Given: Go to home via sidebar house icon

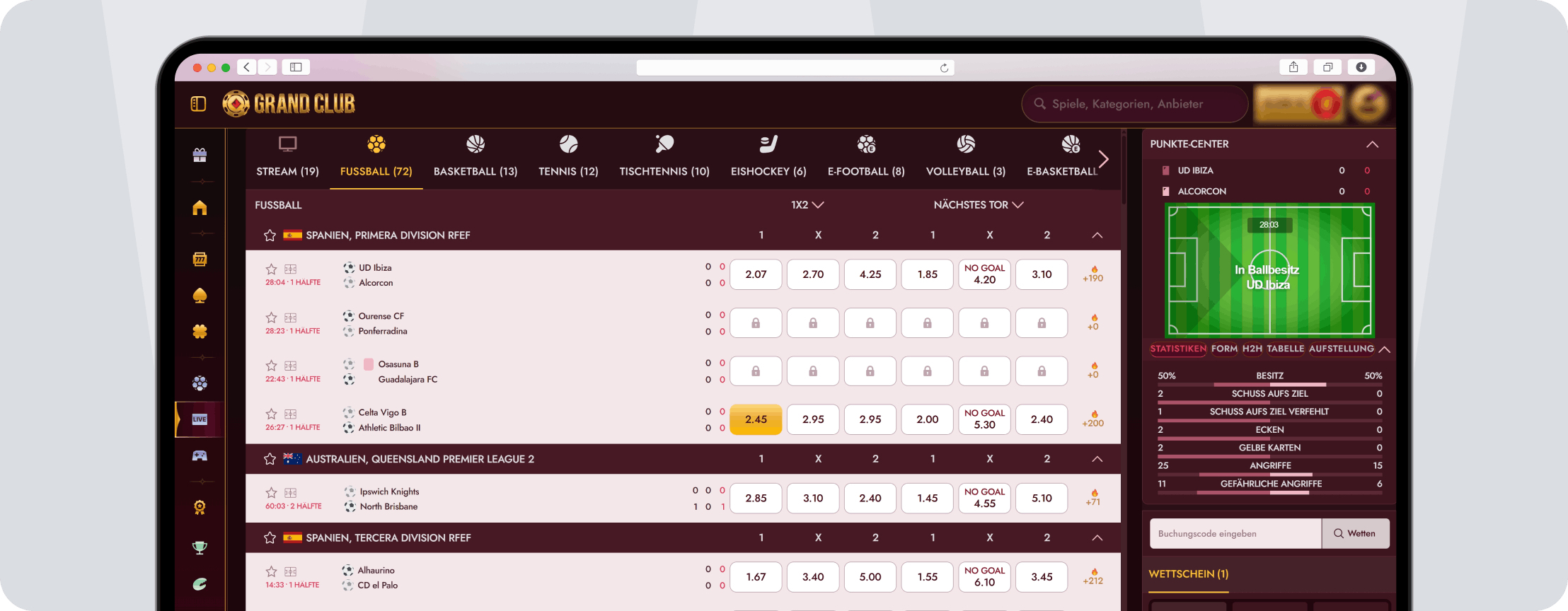Looking at the screenshot, I should pyautogui.click(x=200, y=208).
